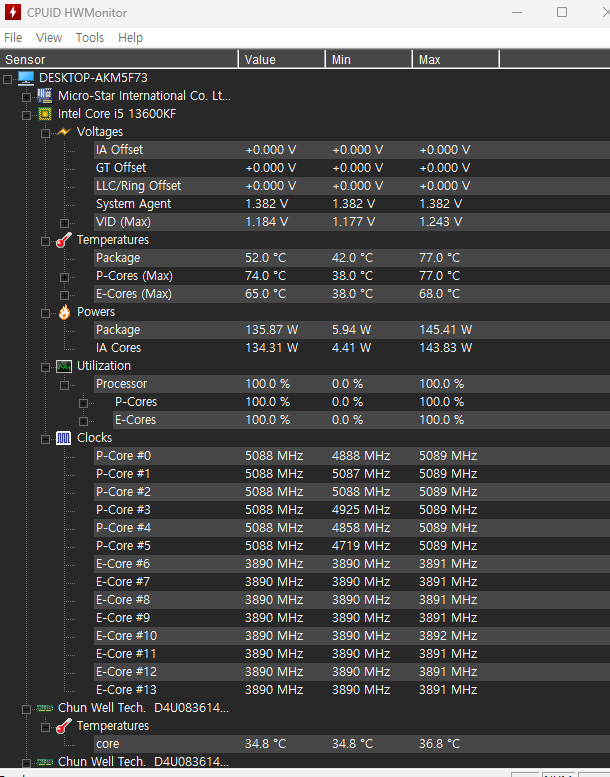This screenshot has height=777, width=610.
Task: Select the System Agent row
Action: [x=352, y=204]
